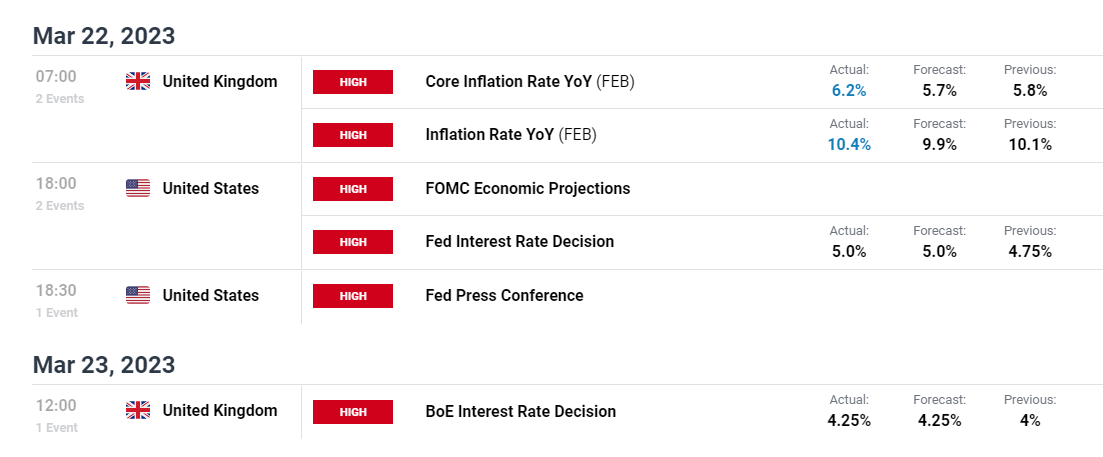
Task: Expand the 18:00 2 Events group
Action: pyautogui.click(x=60, y=193)
